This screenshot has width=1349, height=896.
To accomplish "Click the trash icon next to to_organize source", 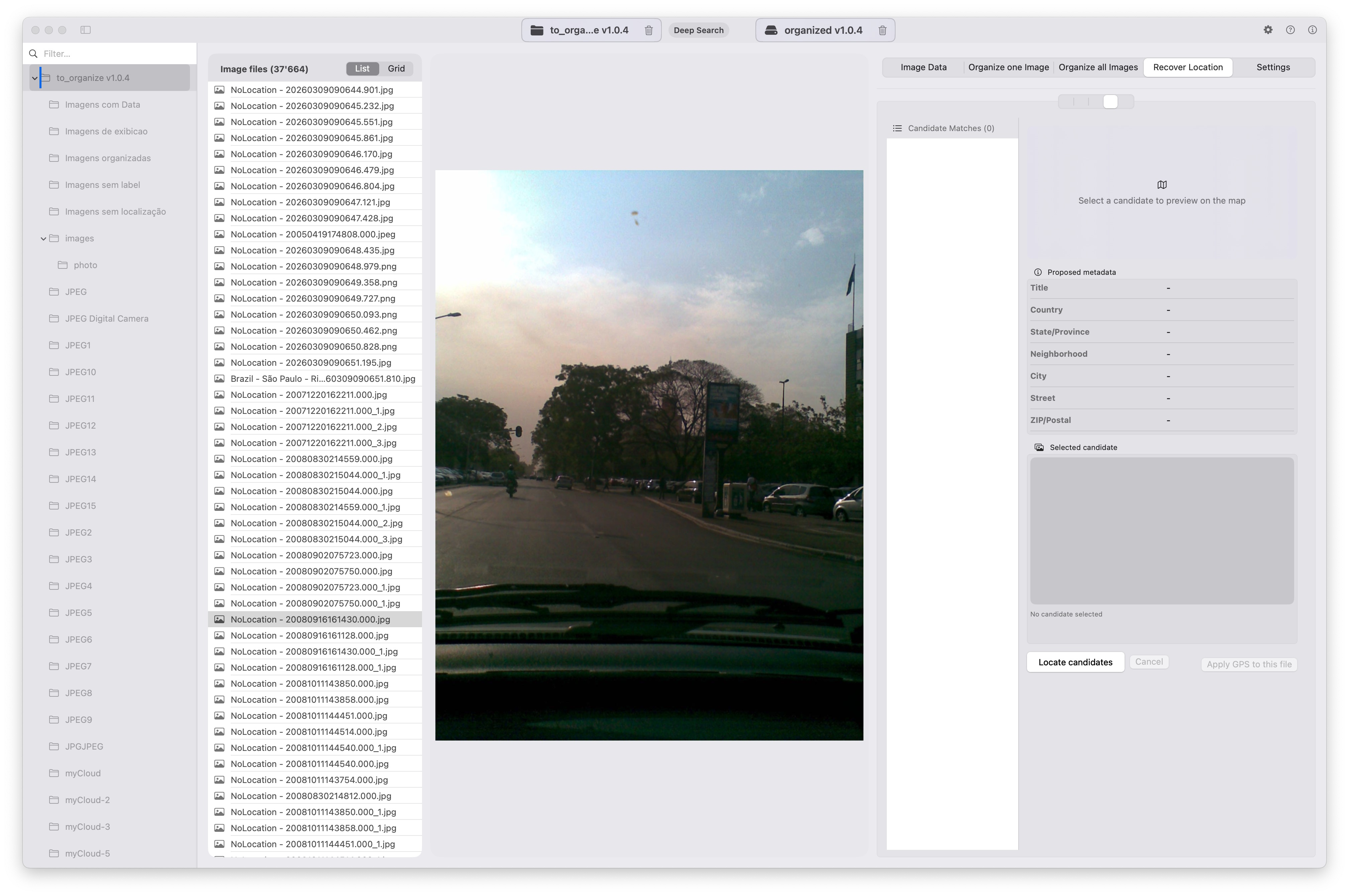I will pos(648,30).
